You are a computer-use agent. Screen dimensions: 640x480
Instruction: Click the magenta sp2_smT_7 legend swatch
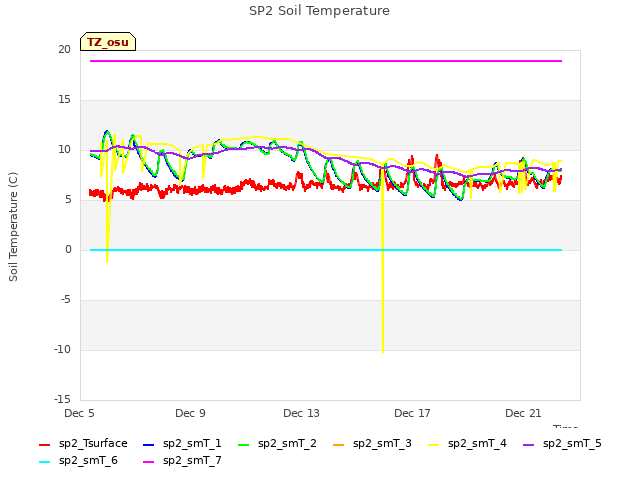coord(149,462)
